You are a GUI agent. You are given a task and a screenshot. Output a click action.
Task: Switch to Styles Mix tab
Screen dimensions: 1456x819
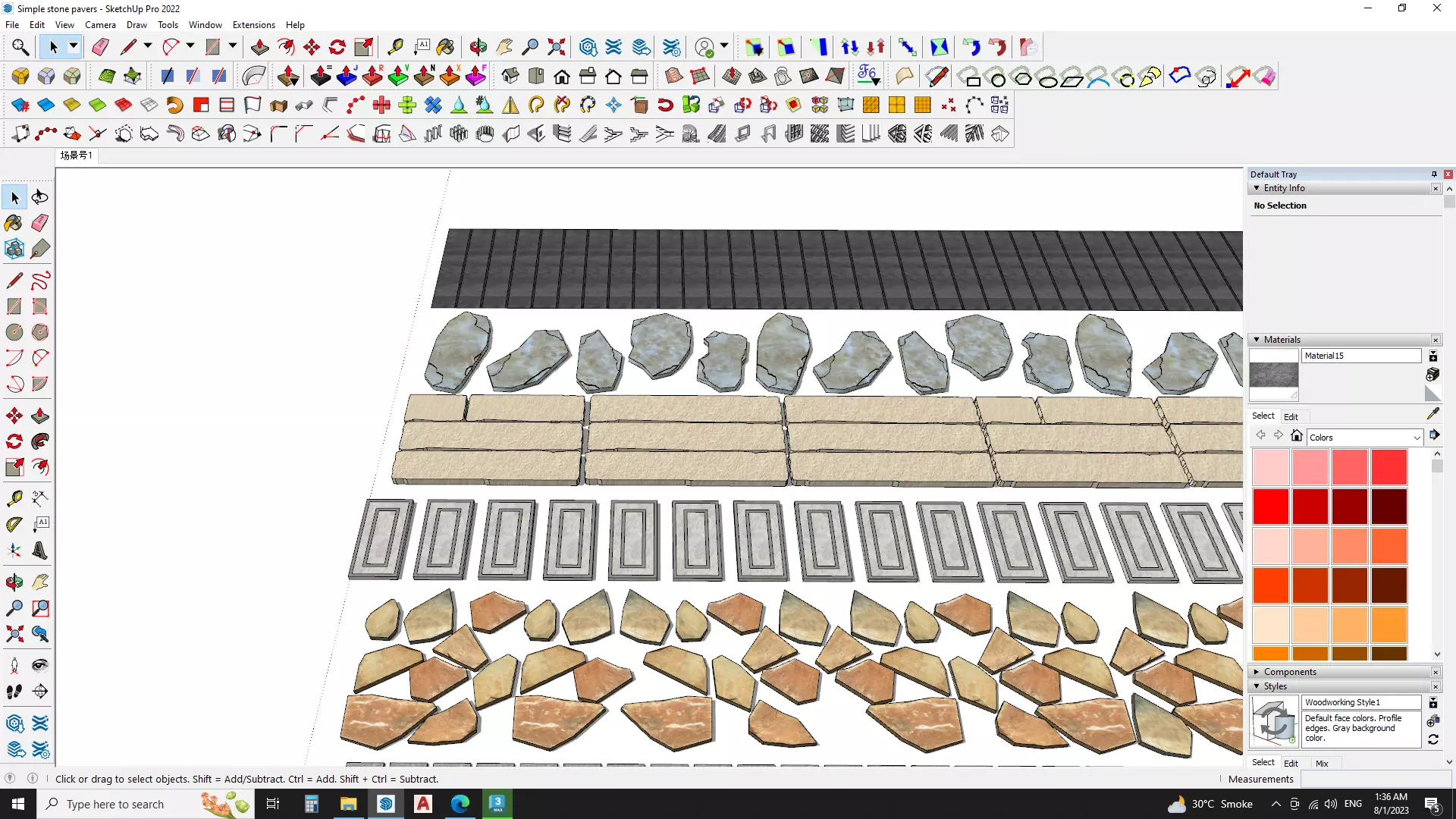tap(1322, 764)
